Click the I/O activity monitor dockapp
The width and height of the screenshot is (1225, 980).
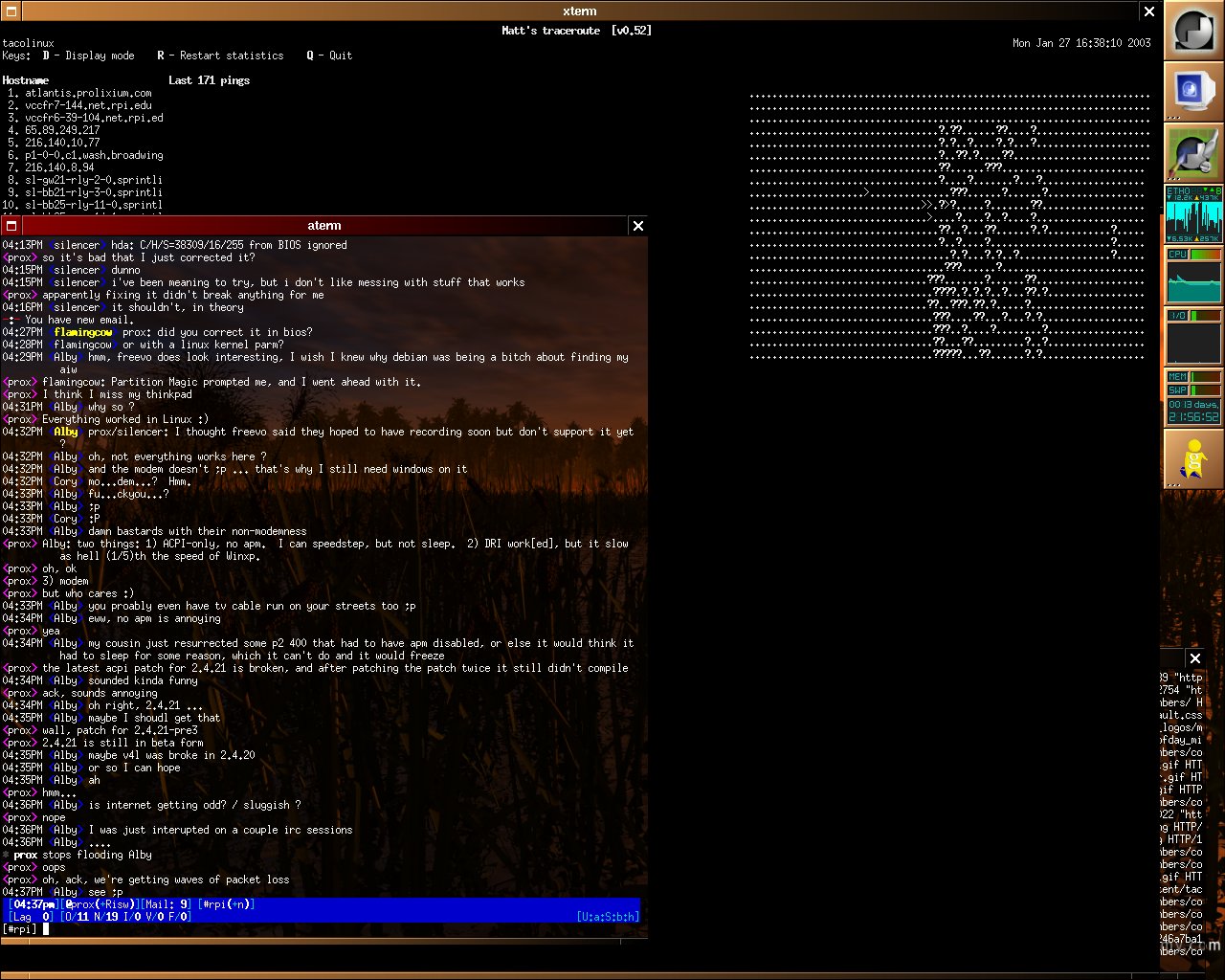(1193, 336)
